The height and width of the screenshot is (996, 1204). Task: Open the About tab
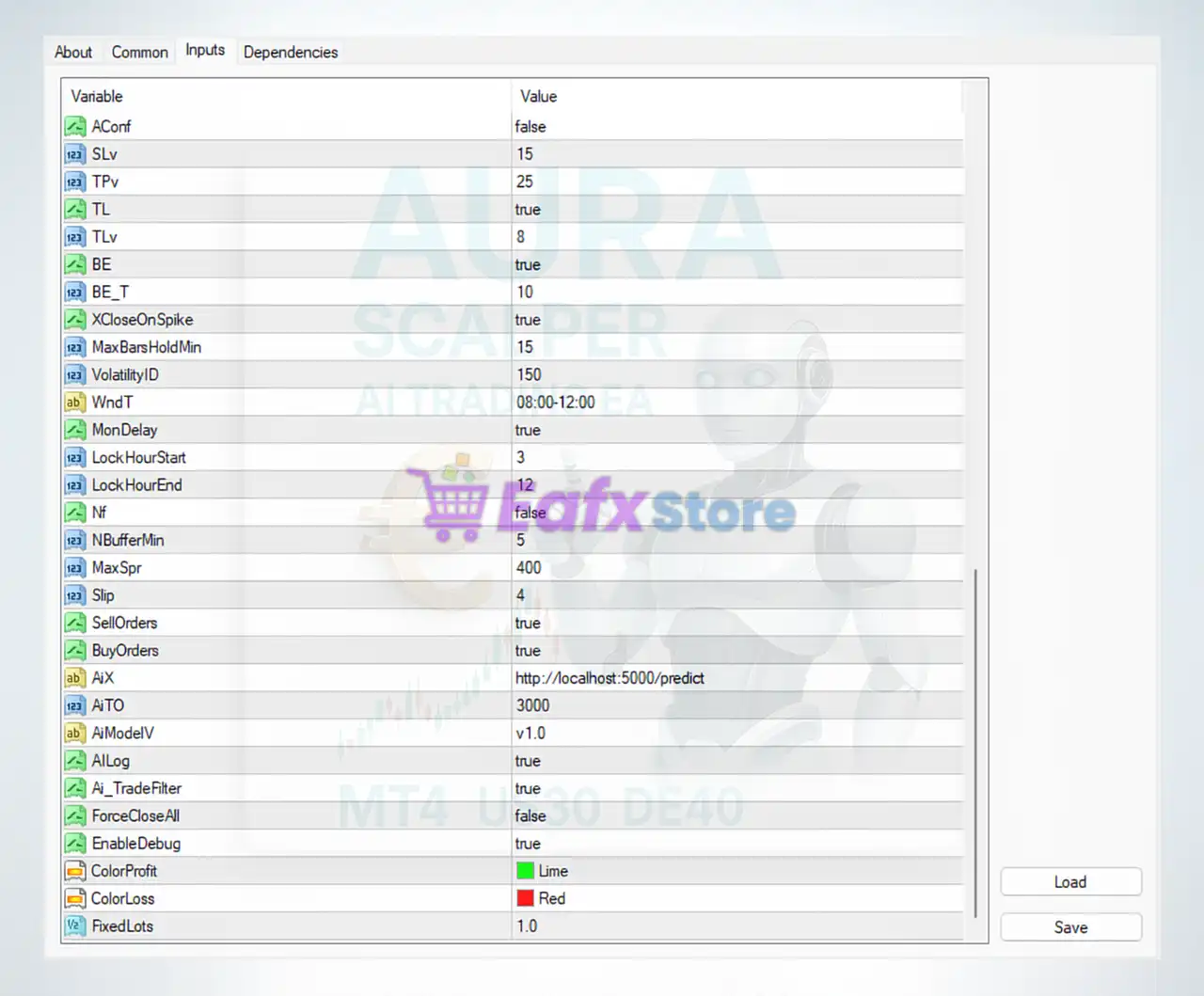coord(73,52)
